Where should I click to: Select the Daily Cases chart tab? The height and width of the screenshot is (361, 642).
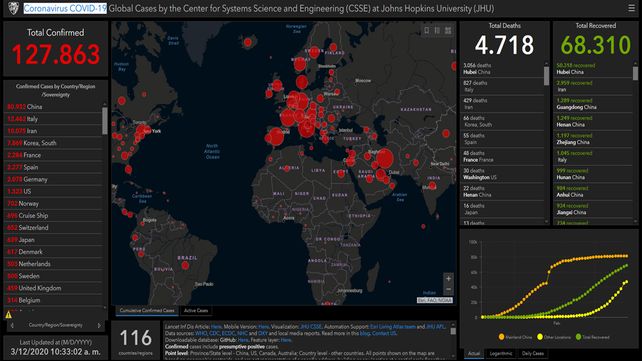click(533, 354)
